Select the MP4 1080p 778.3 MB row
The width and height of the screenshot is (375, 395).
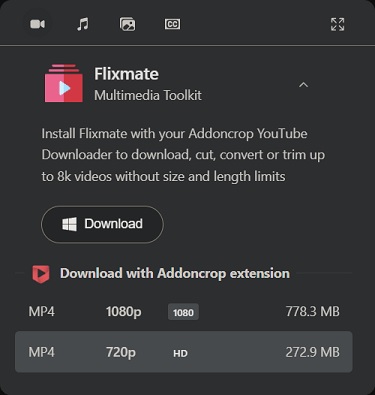pyautogui.click(x=184, y=312)
